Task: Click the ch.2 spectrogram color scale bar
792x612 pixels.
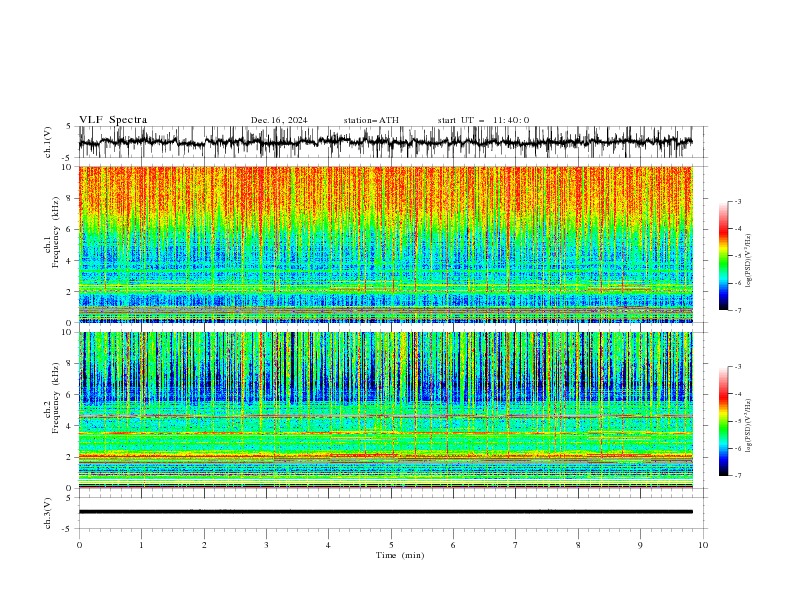Action: click(723, 421)
